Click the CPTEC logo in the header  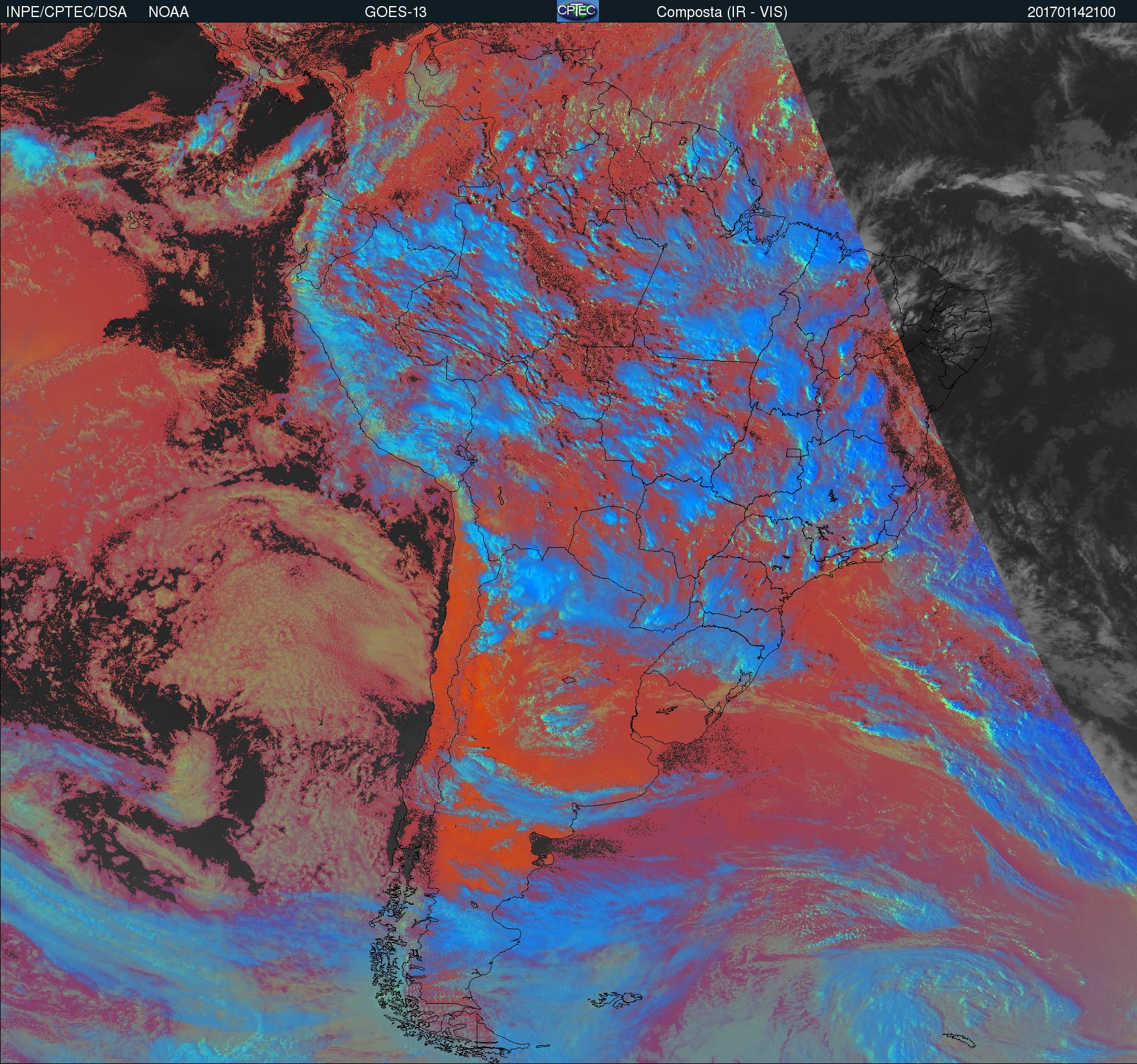pyautogui.click(x=578, y=11)
